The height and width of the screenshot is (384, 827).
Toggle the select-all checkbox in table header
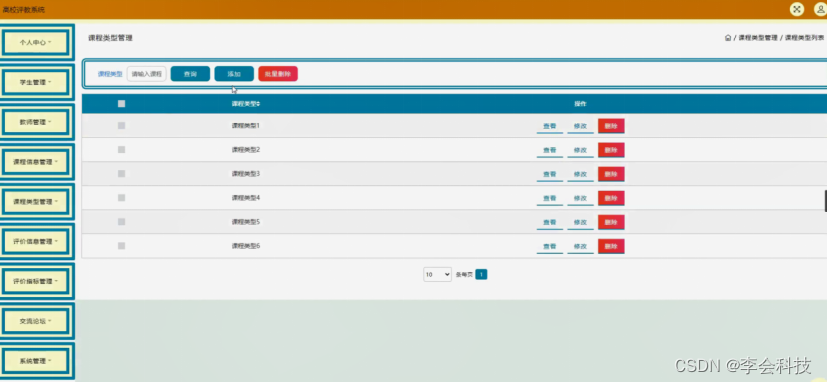click(x=121, y=104)
